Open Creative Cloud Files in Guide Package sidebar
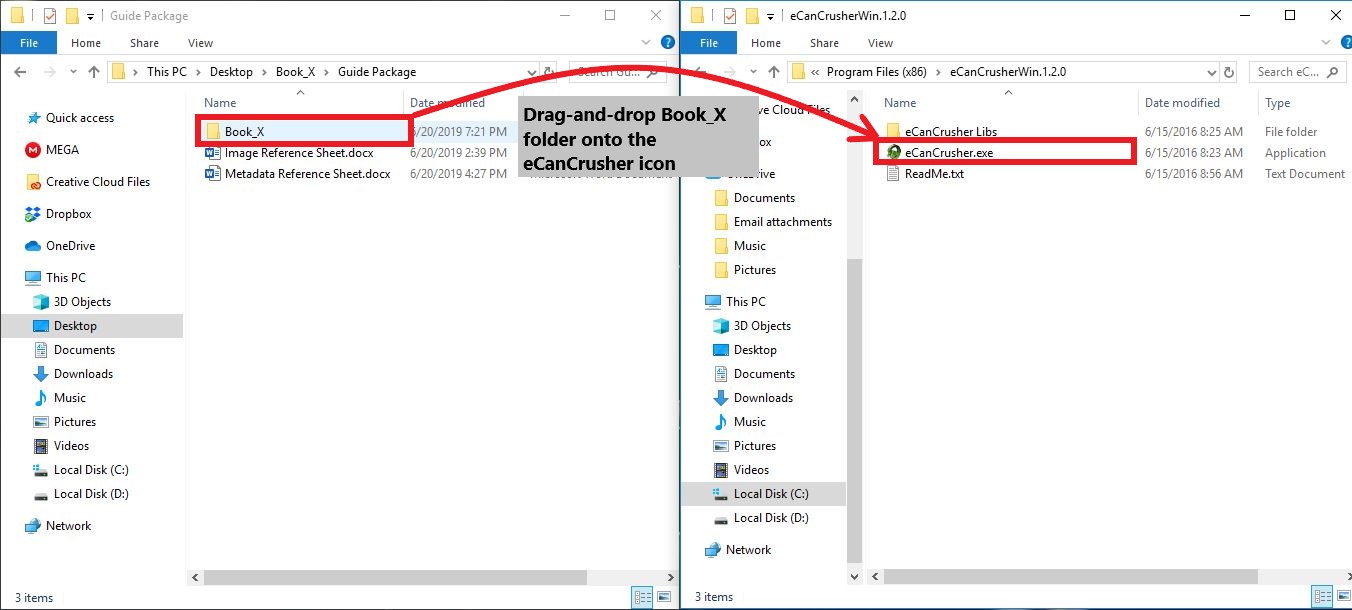Image resolution: width=1352 pixels, height=610 pixels. click(x=88, y=182)
